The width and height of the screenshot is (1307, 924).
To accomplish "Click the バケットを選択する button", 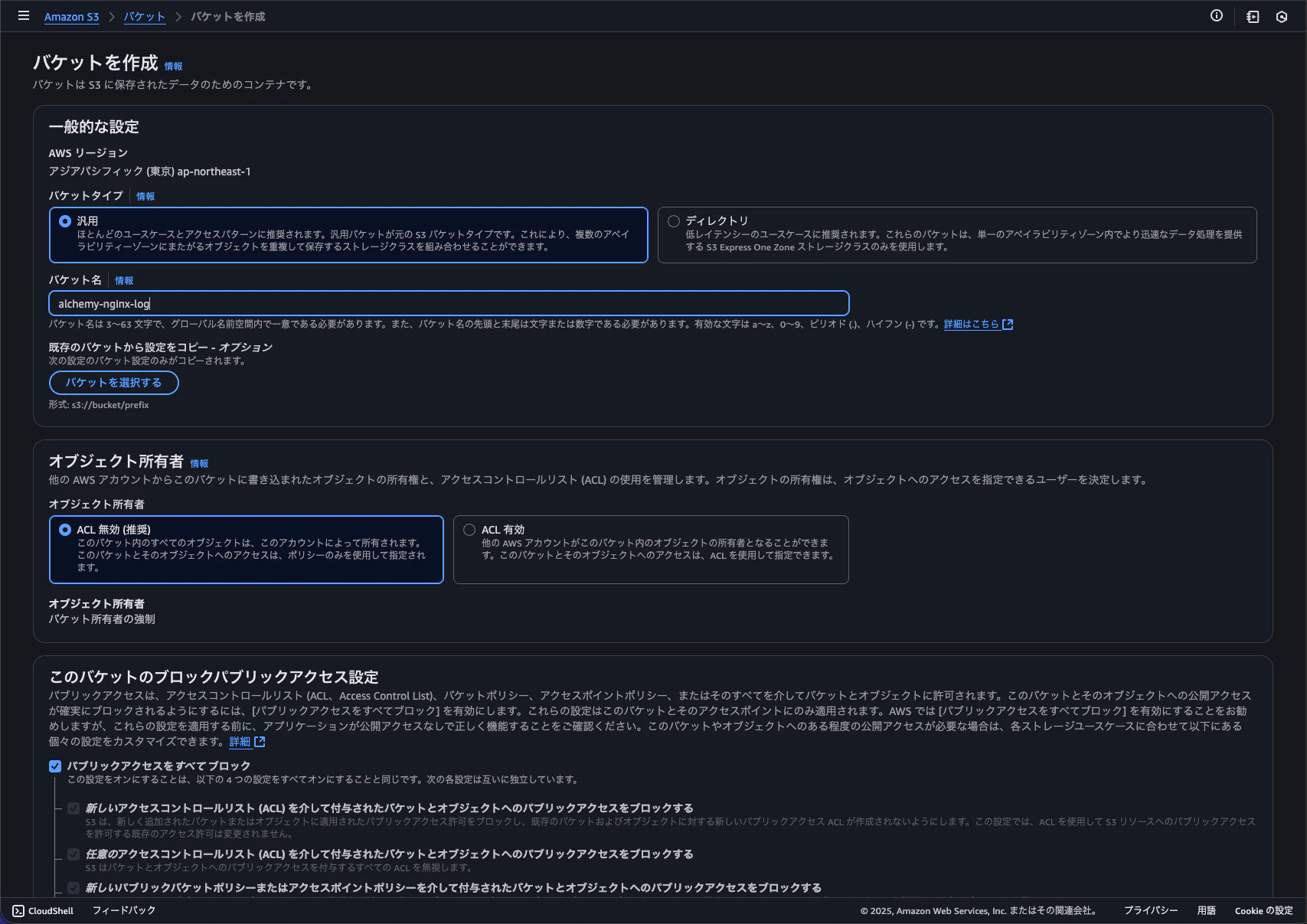I will coord(114,383).
